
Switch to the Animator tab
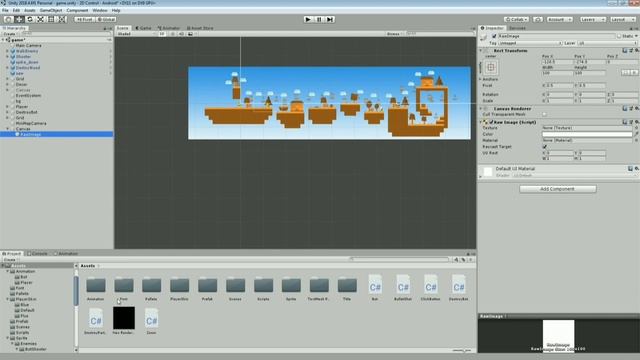coord(169,28)
